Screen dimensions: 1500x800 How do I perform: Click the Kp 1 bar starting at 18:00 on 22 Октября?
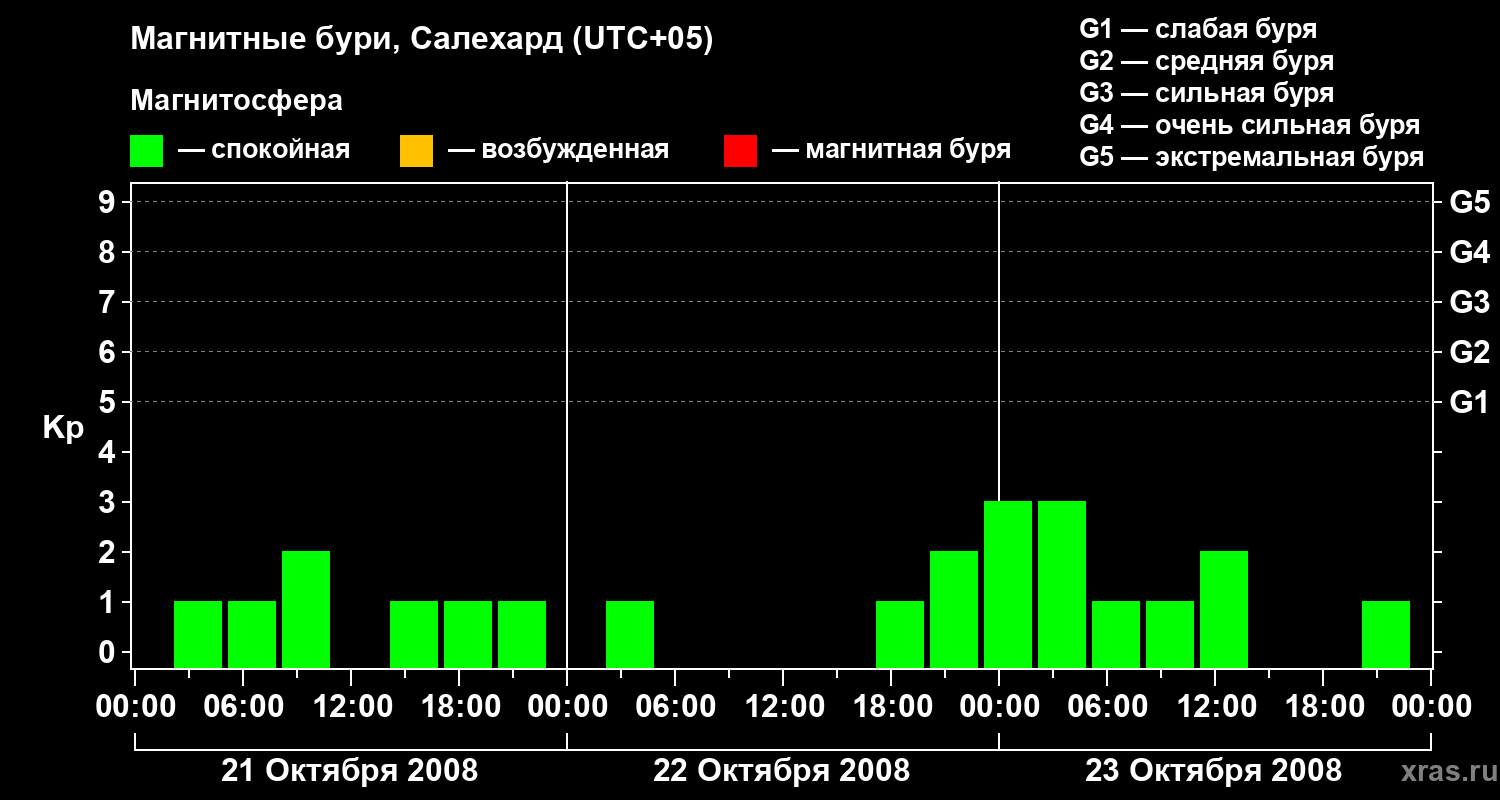click(x=900, y=634)
